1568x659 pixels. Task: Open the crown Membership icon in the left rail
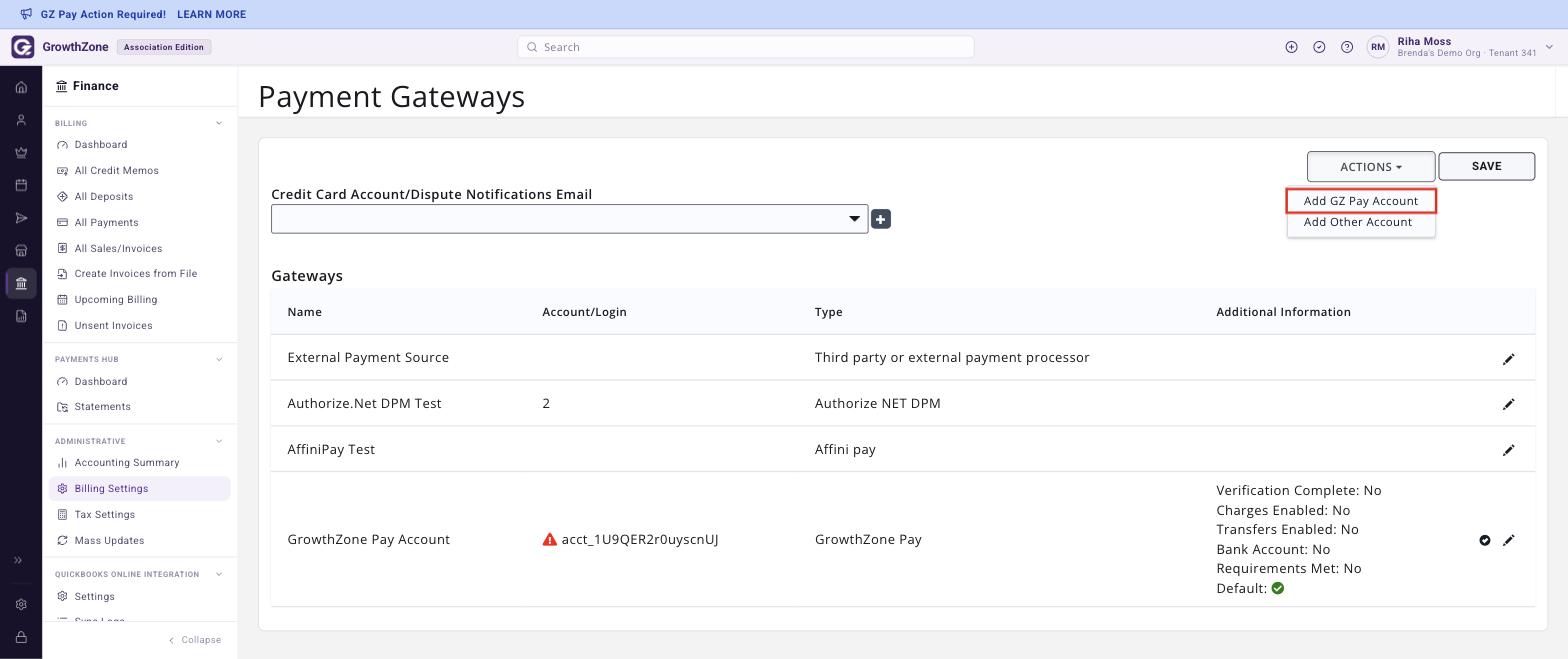point(21,153)
